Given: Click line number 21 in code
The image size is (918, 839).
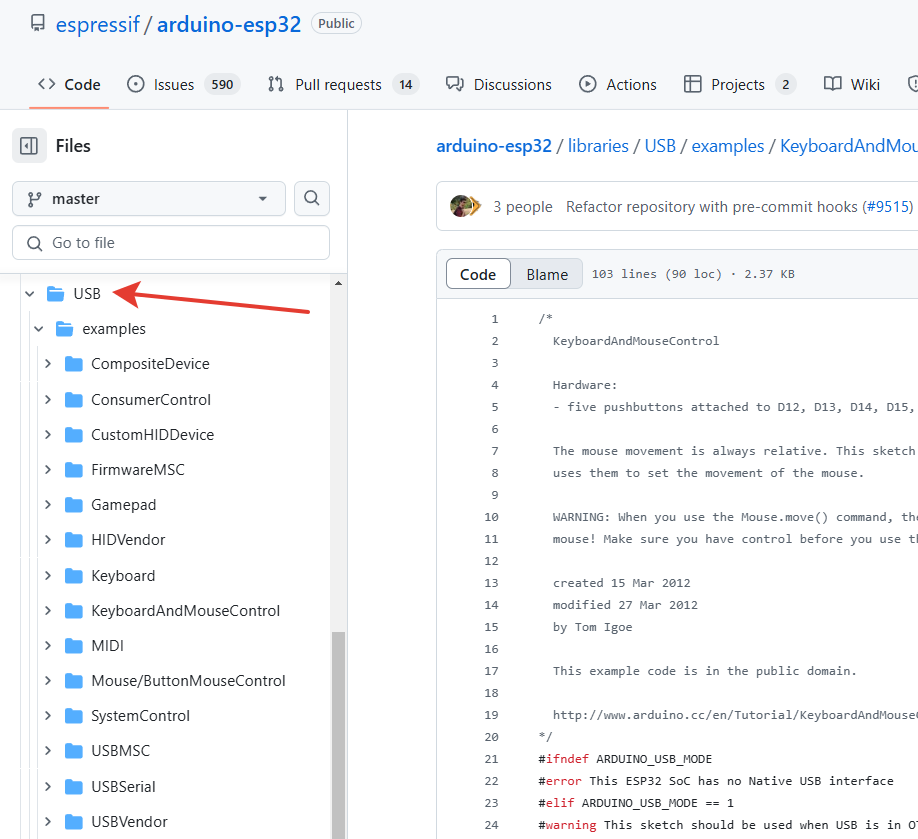Looking at the screenshot, I should [491, 759].
